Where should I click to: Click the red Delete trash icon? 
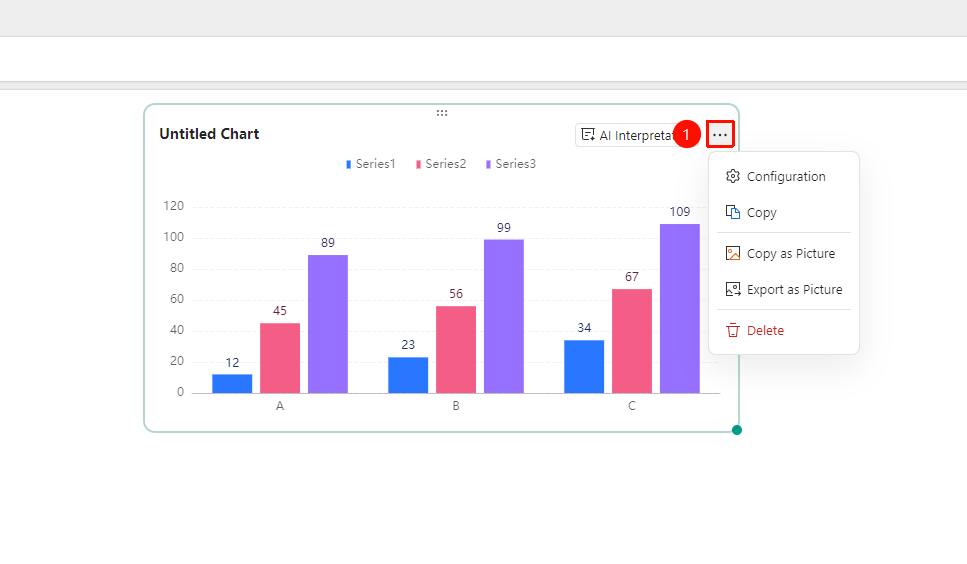tap(733, 330)
